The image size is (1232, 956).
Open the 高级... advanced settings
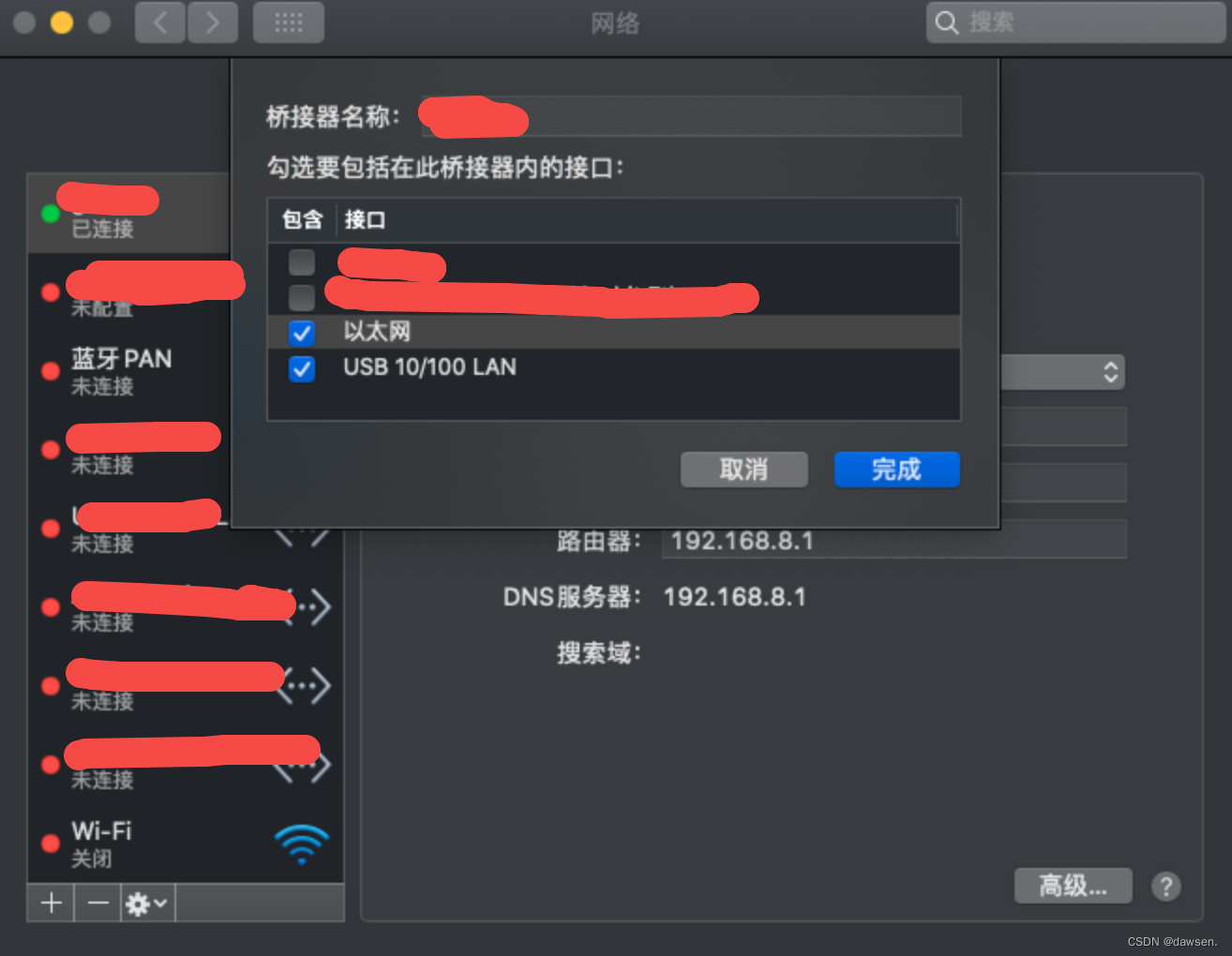[1074, 886]
